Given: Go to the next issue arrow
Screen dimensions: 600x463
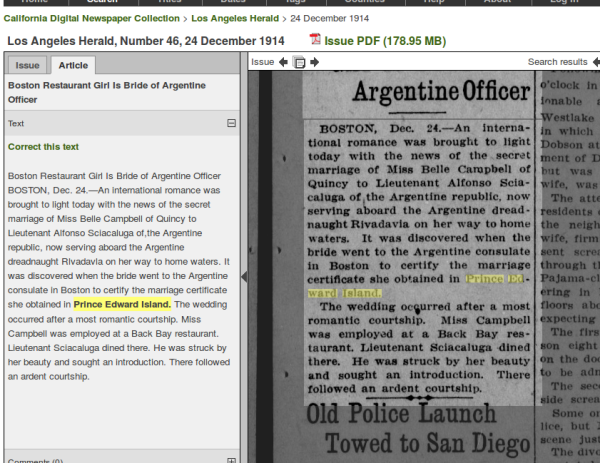Looking at the screenshot, I should (x=315, y=62).
